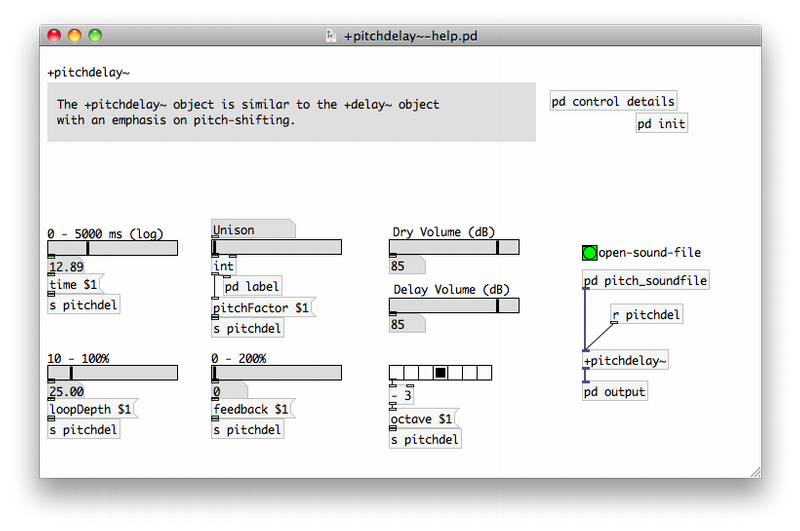Viewport: 800px width, 531px height.
Task: Open the pd label subpatch
Action: point(253,287)
